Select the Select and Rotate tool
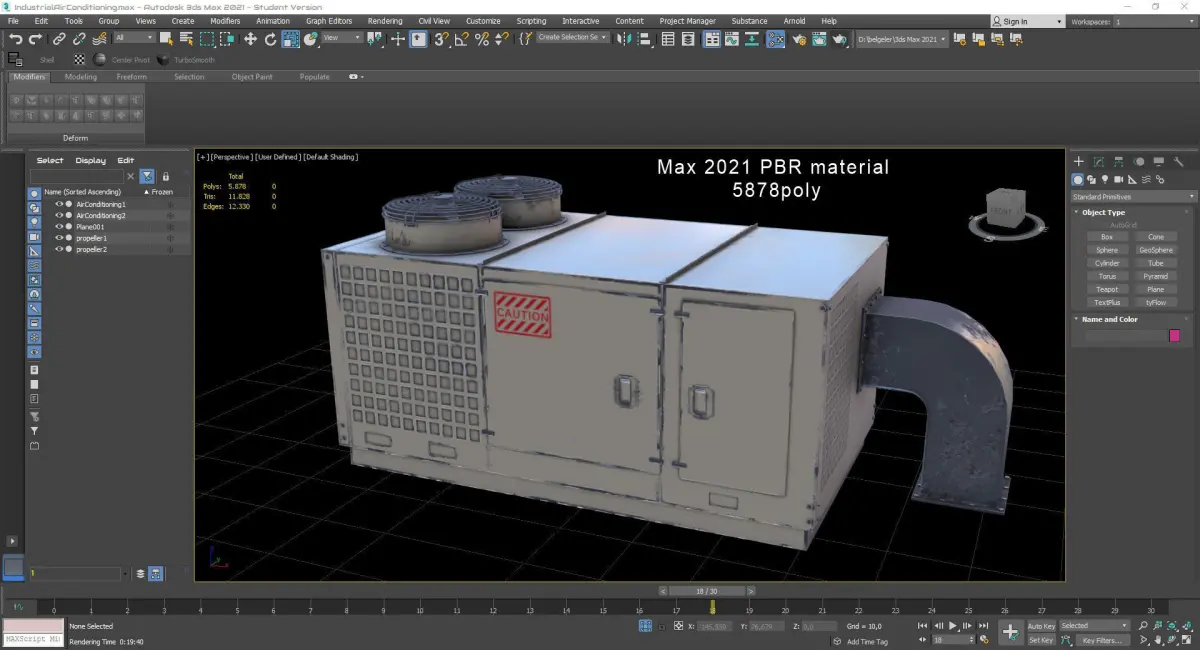This screenshot has width=1200, height=650. point(270,39)
